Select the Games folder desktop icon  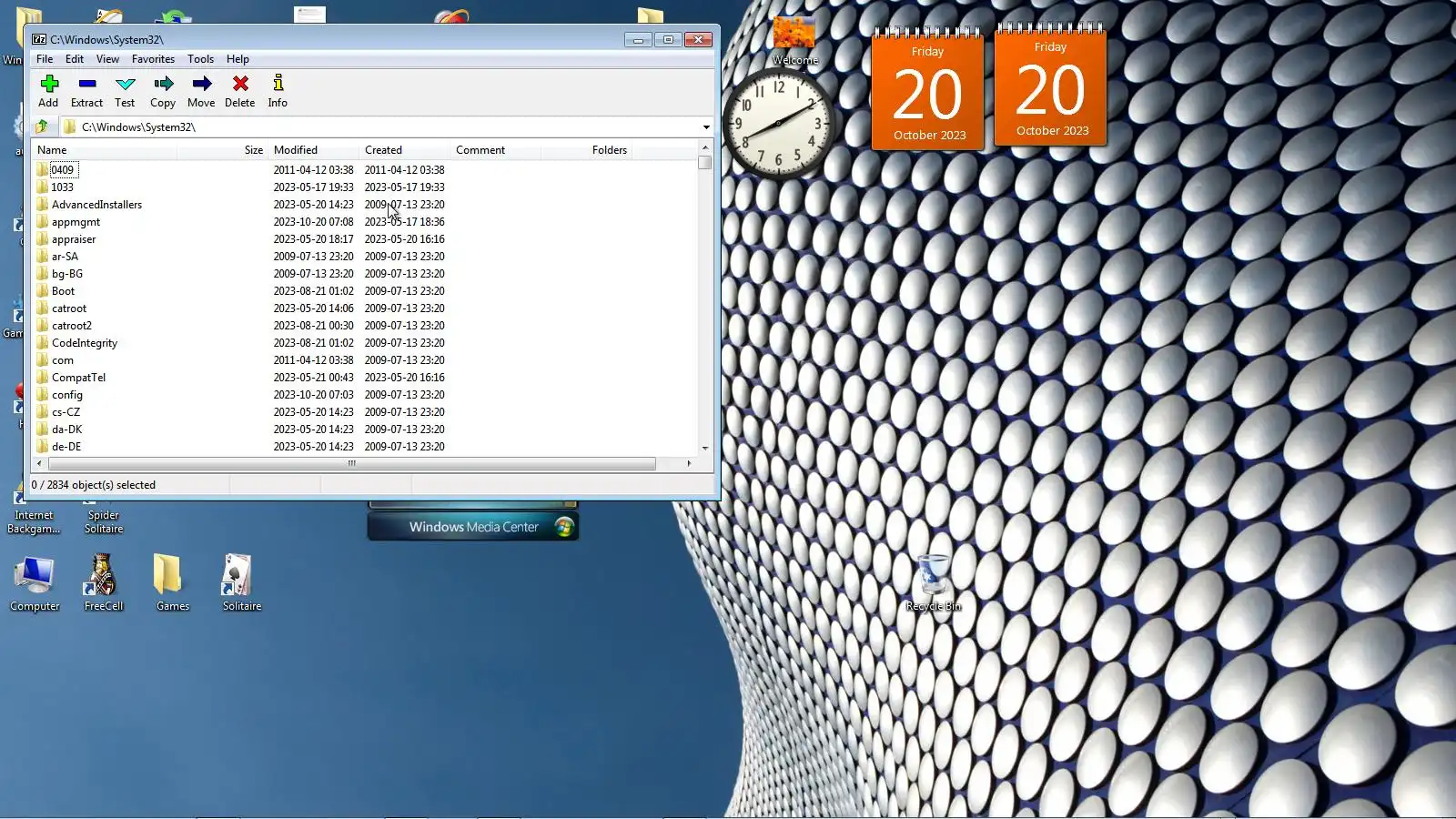[172, 584]
